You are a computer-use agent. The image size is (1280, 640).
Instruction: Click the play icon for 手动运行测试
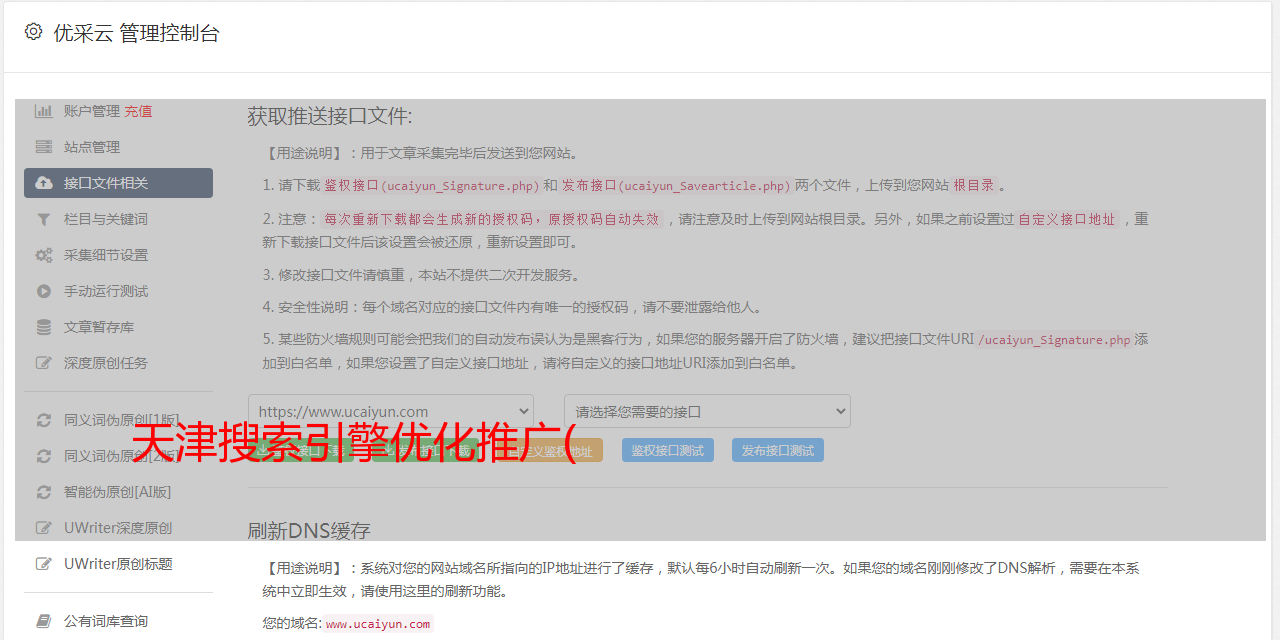(44, 291)
